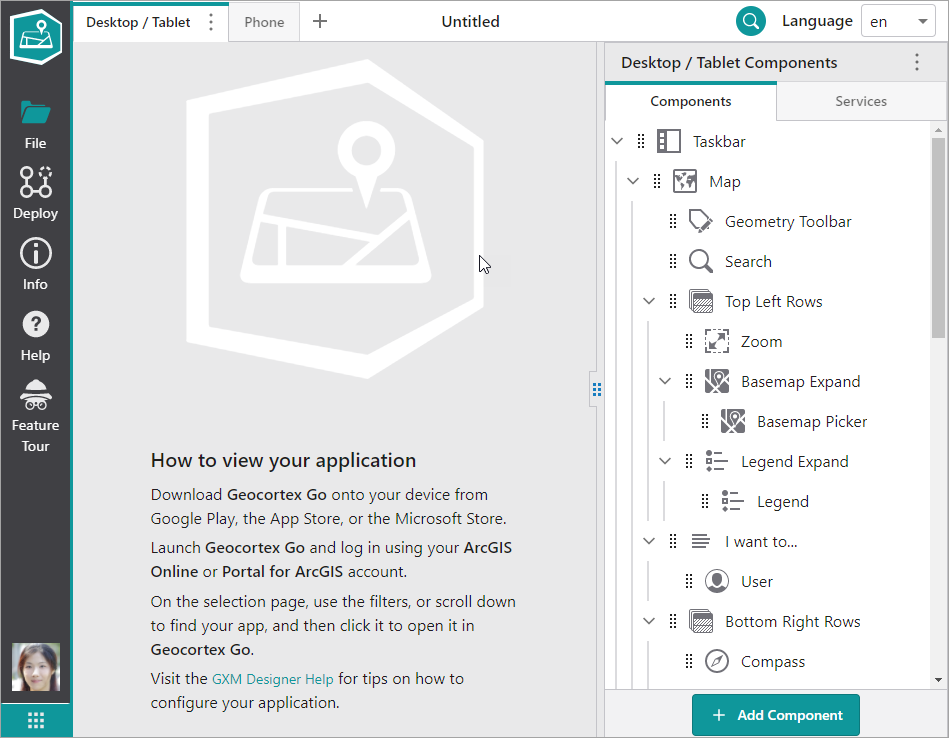This screenshot has width=949, height=738.
Task: Collapse the Top Left Rows node
Action: [649, 301]
